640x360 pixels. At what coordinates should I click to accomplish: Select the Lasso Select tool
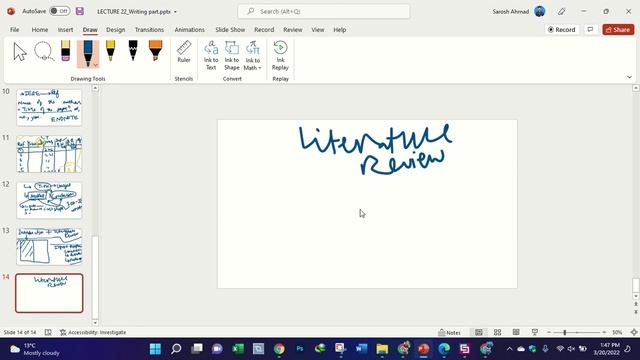pos(44,51)
